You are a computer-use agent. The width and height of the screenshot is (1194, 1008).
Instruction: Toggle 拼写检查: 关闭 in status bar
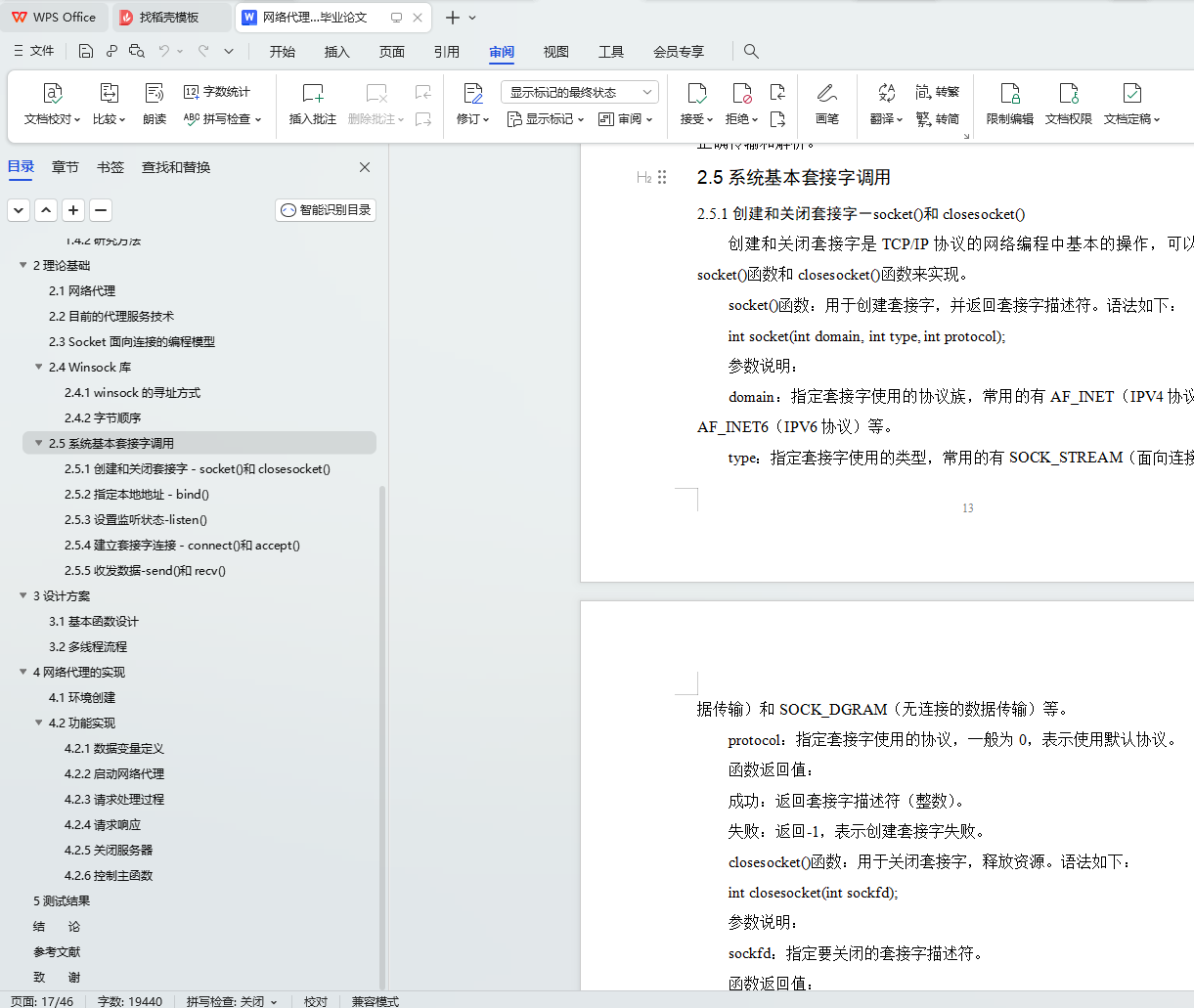tap(232, 1001)
